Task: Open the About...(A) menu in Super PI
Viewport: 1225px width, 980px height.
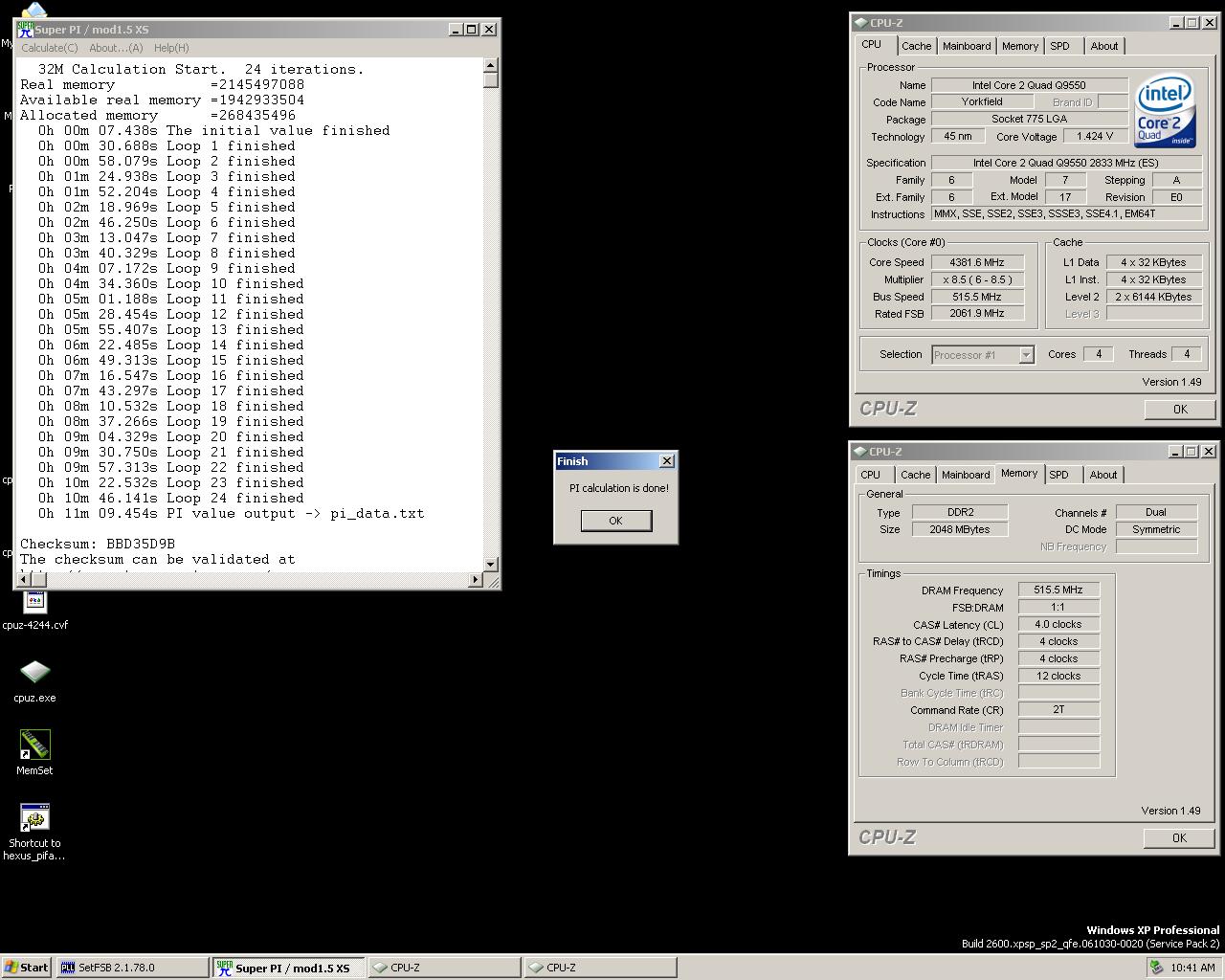Action: (116, 48)
